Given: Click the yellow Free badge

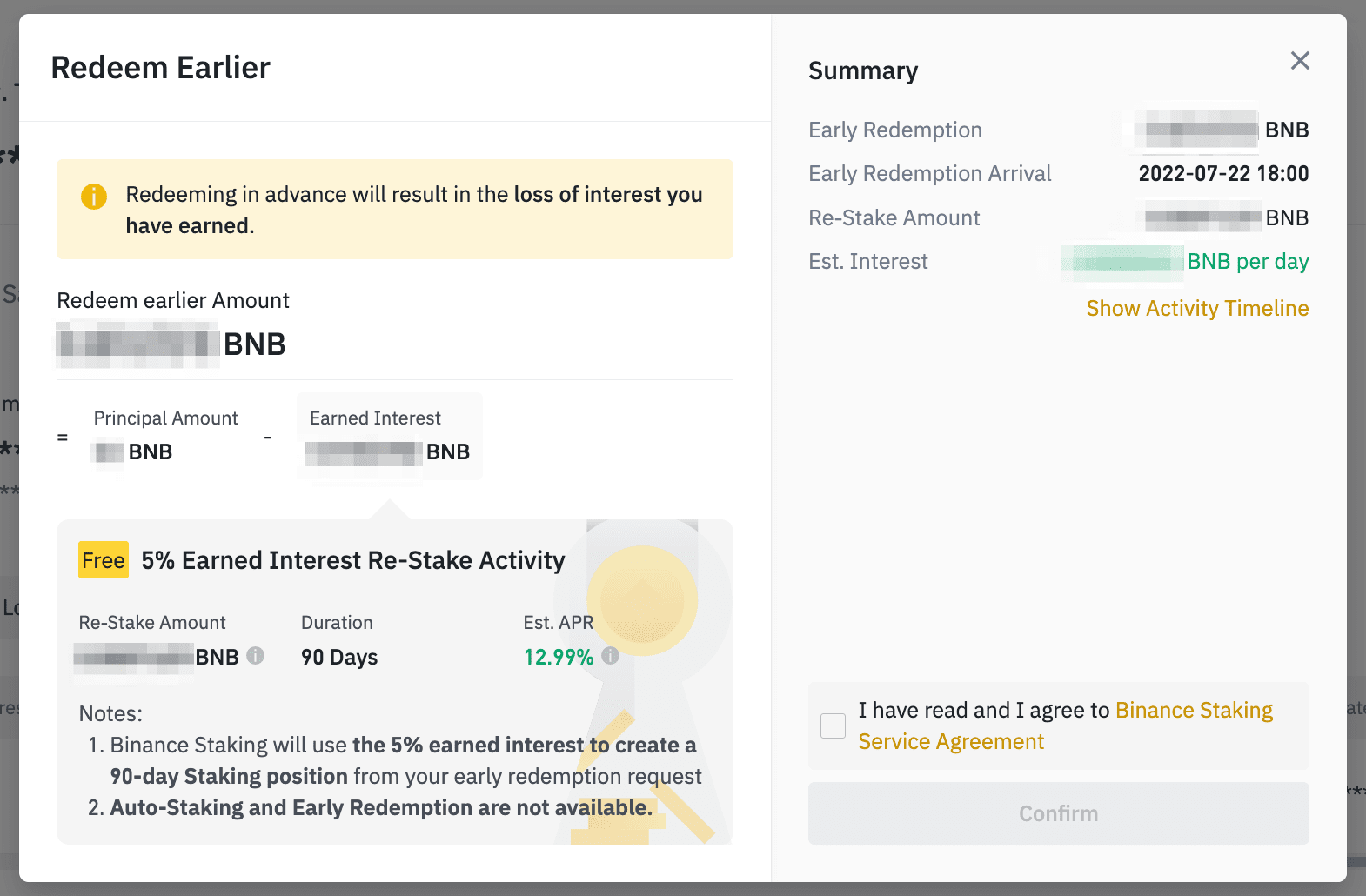Looking at the screenshot, I should 104,560.
